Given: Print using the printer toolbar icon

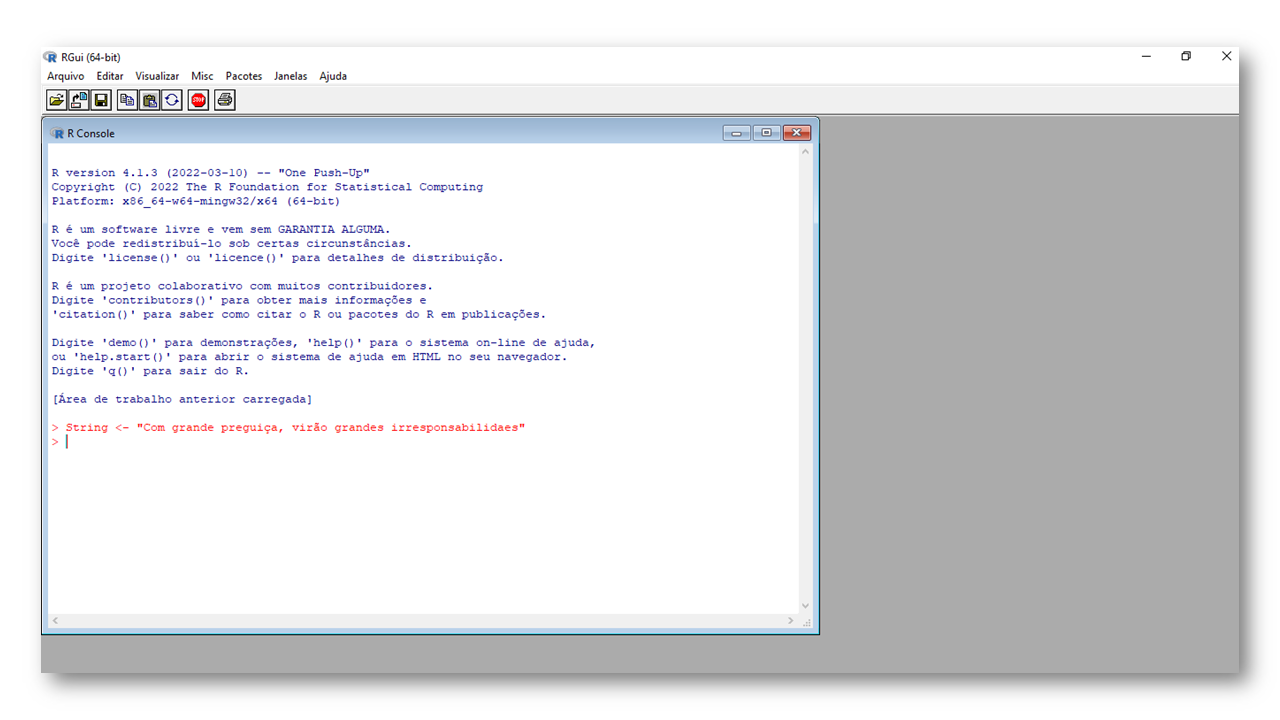Looking at the screenshot, I should pyautogui.click(x=225, y=100).
